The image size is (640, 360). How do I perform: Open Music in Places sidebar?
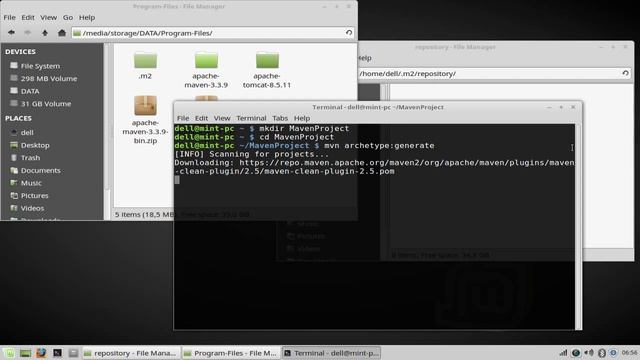pyautogui.click(x=26, y=183)
